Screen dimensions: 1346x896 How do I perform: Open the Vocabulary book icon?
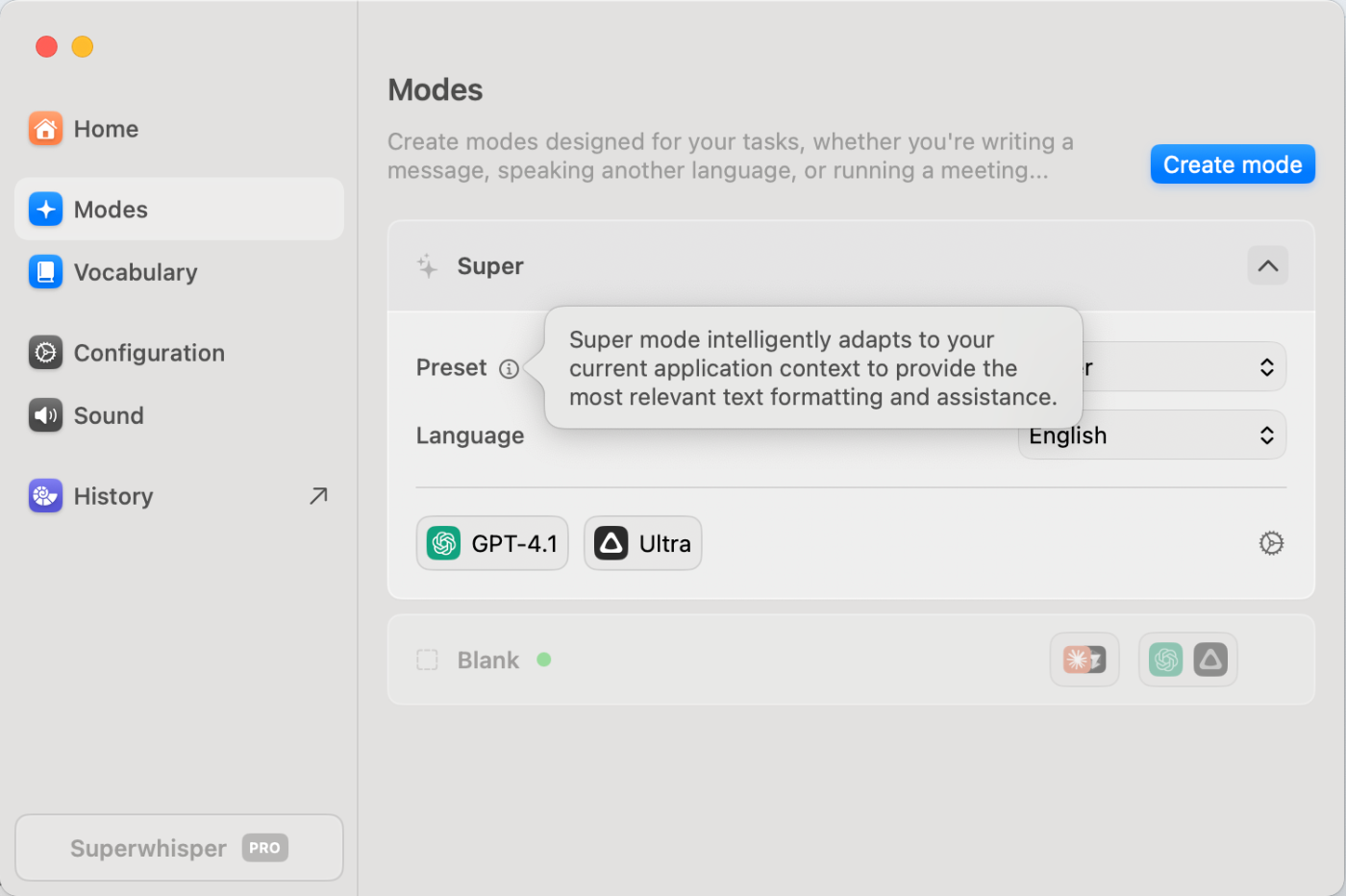[45, 272]
